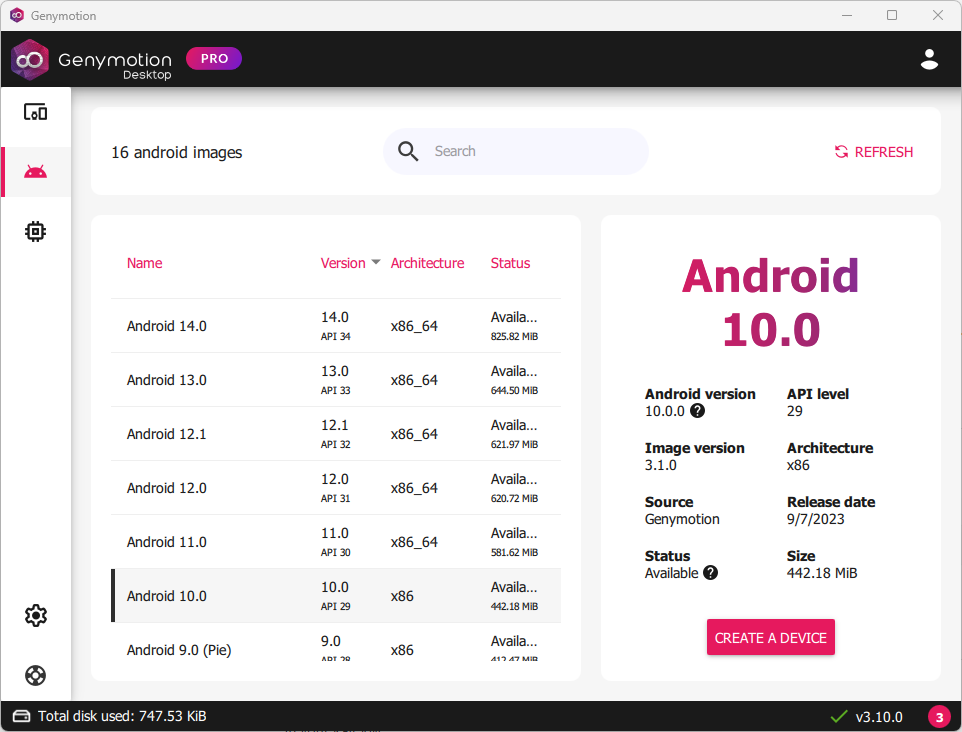The width and height of the screenshot is (962, 732).
Task: Click the 825.82 MiB size value
Action: [x=514, y=336]
